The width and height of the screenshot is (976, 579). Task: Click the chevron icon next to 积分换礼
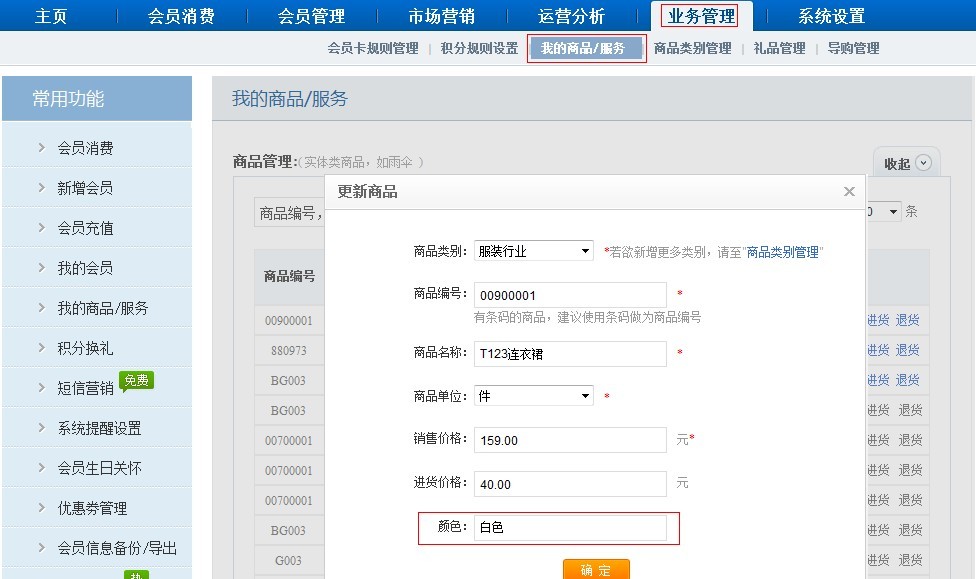pyautogui.click(x=41, y=348)
